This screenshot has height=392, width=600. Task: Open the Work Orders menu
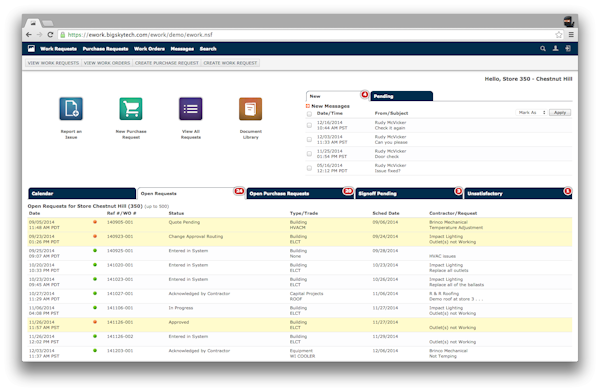(149, 49)
